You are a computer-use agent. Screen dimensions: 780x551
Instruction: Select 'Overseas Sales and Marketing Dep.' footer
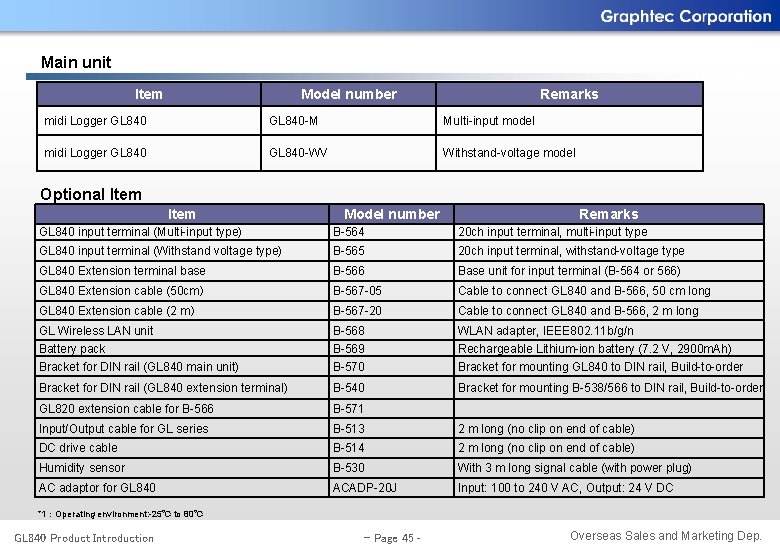[x=666, y=536]
